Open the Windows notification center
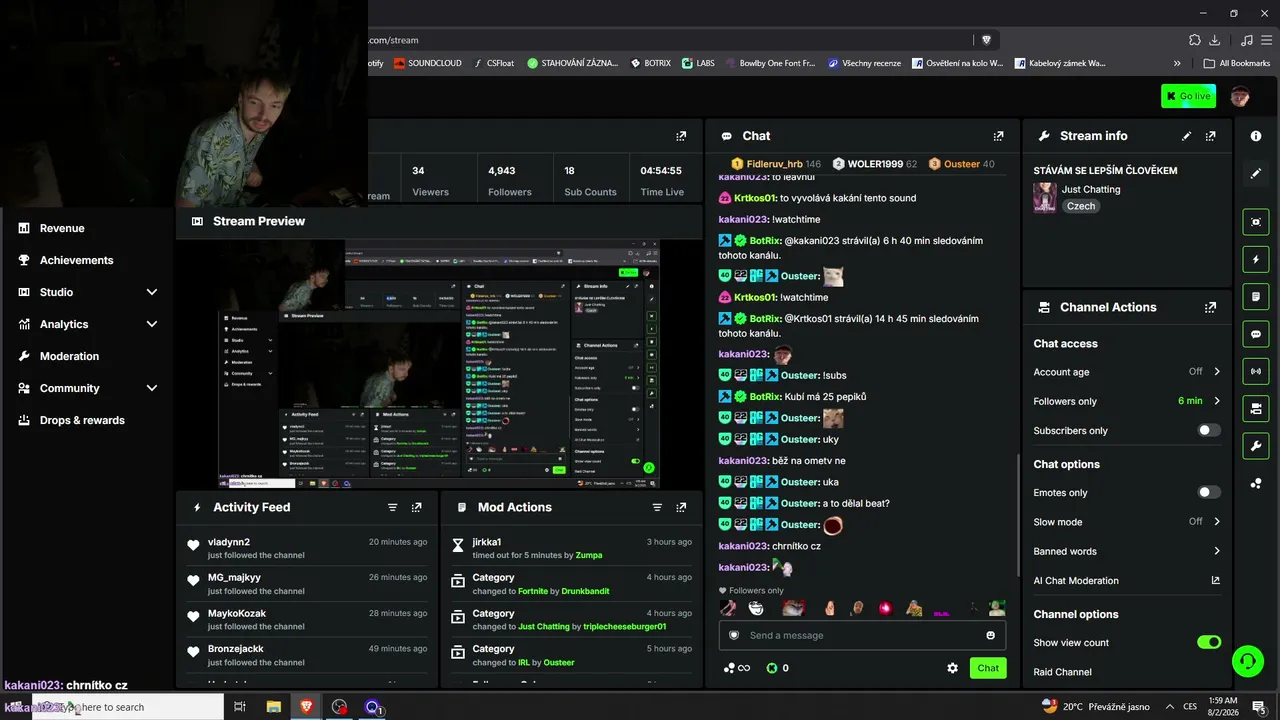Image resolution: width=1280 pixels, height=720 pixels. (x=1259, y=707)
